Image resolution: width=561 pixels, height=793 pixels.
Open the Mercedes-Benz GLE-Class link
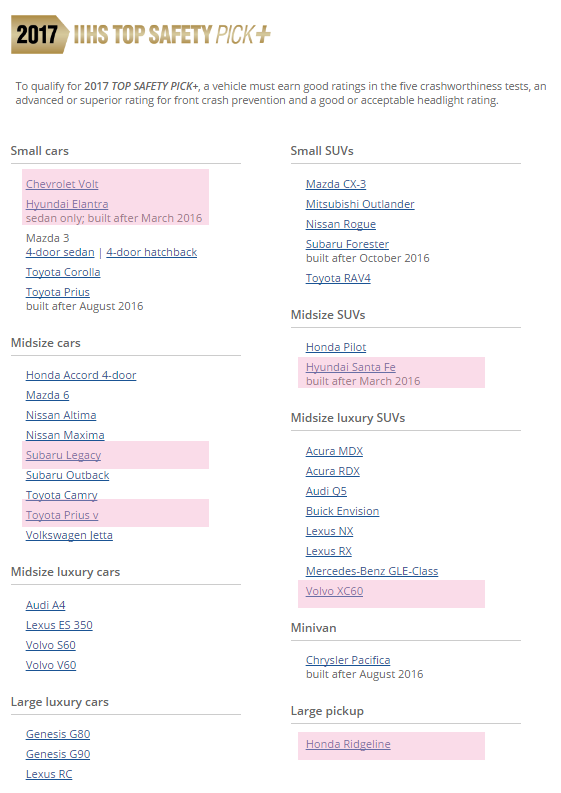coord(372,571)
